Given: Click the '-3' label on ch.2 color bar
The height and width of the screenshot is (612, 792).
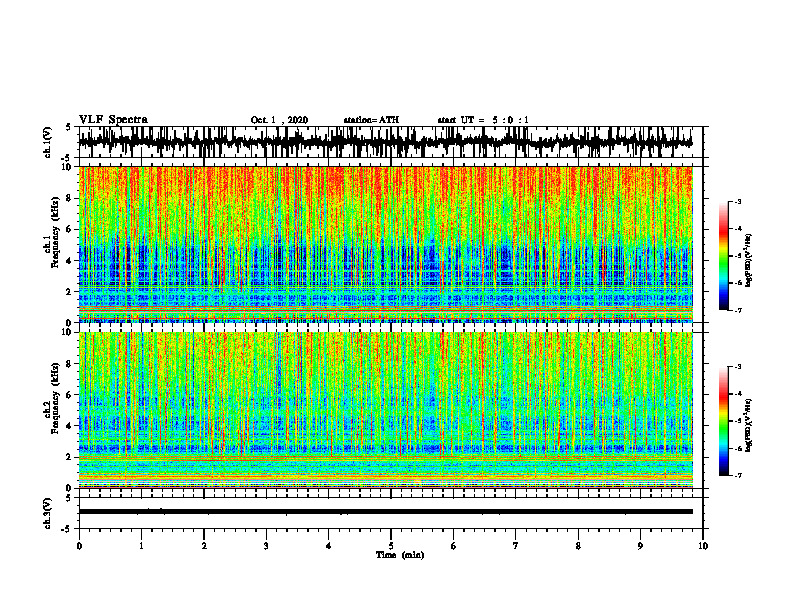Looking at the screenshot, I should point(737,367).
